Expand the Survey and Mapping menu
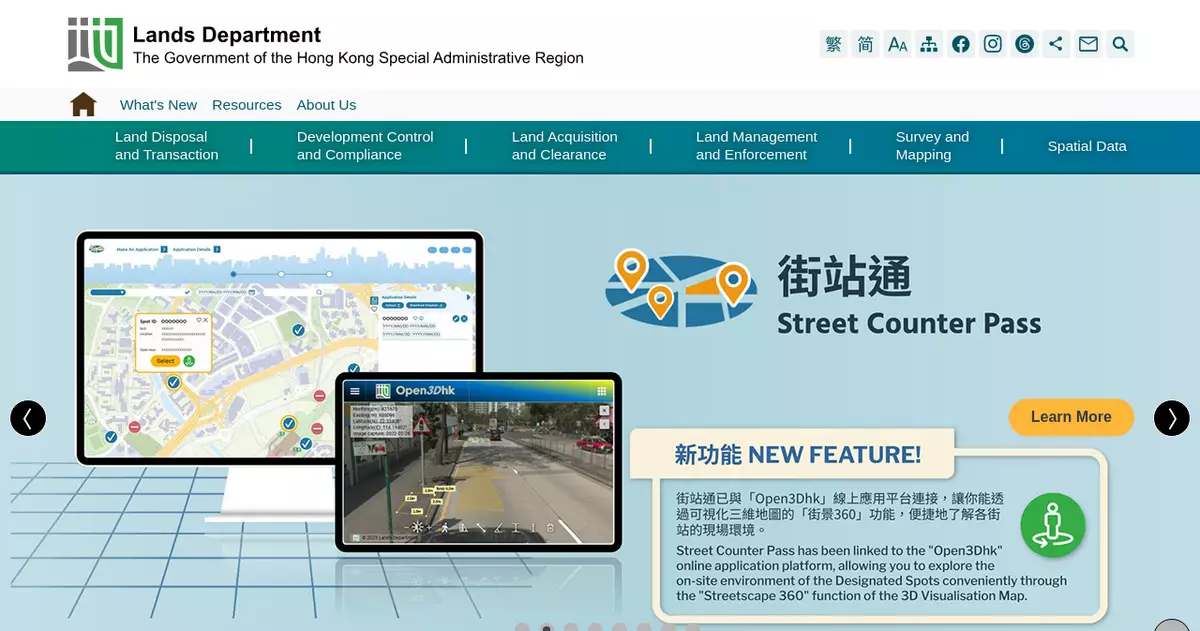Viewport: 1200px width, 631px height. [x=931, y=146]
